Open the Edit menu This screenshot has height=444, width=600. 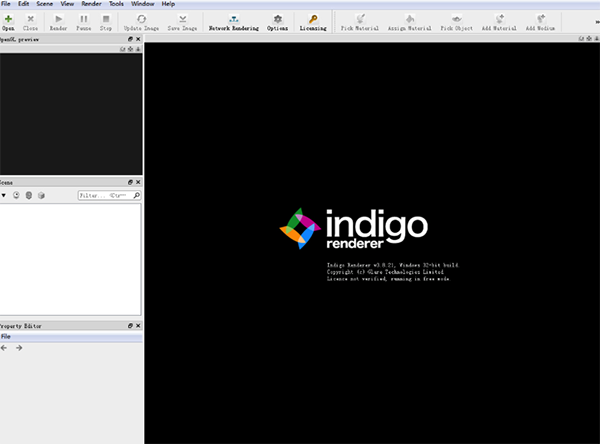24,4
